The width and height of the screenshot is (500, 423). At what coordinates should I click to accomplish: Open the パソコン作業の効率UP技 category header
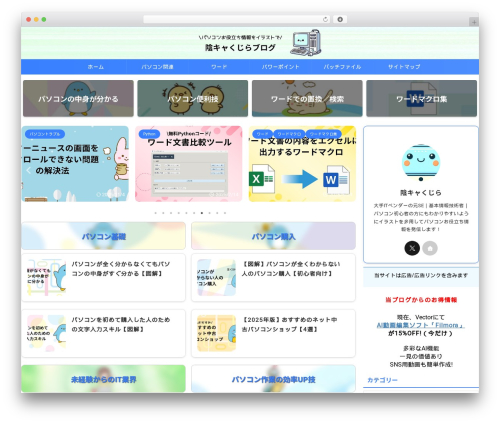point(273,379)
